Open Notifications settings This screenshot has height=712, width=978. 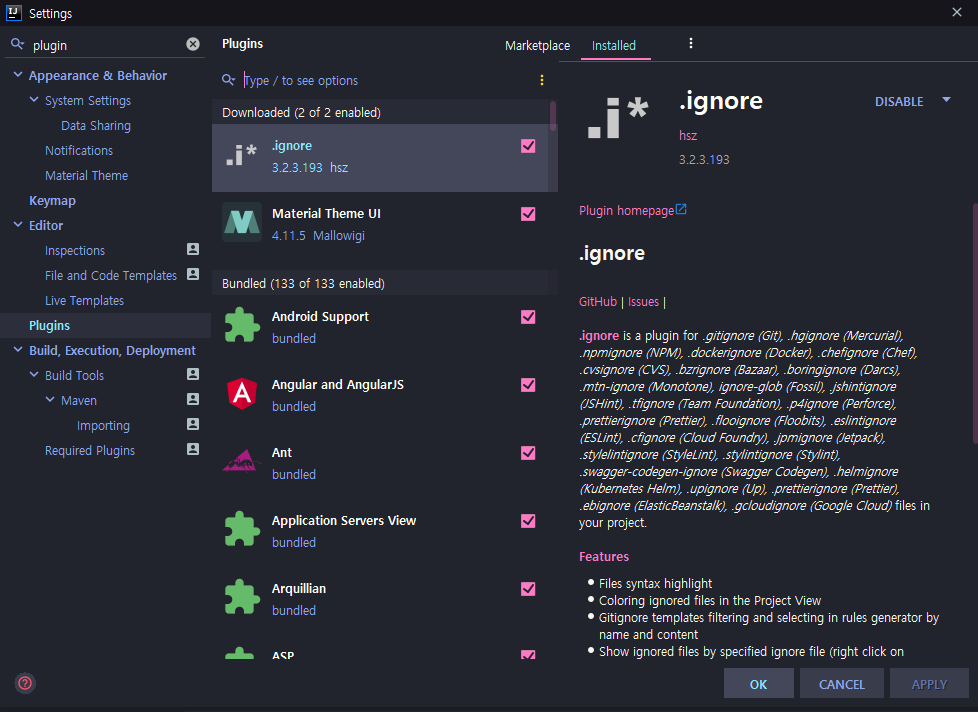click(79, 150)
